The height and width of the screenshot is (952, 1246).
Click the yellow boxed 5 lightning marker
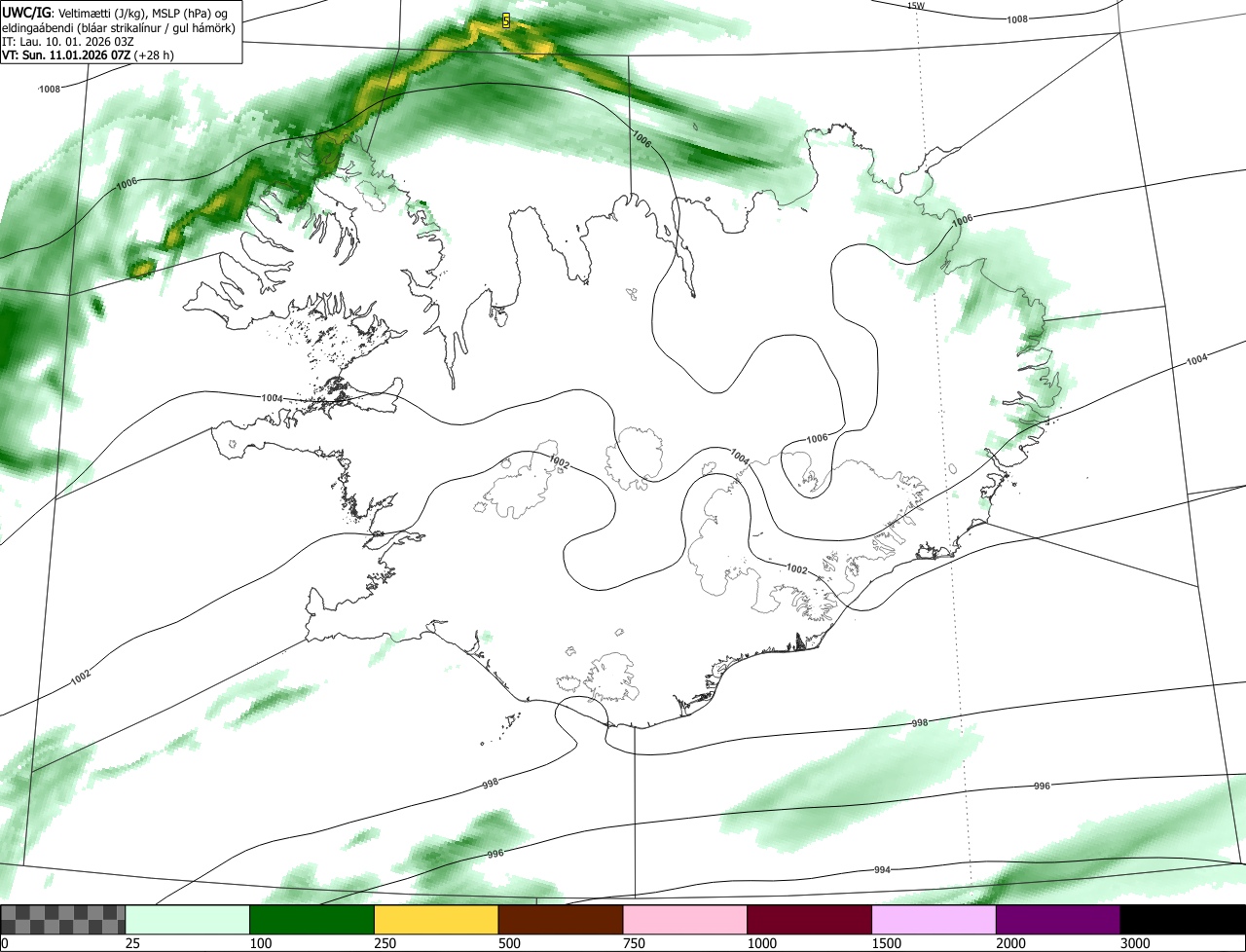[506, 20]
